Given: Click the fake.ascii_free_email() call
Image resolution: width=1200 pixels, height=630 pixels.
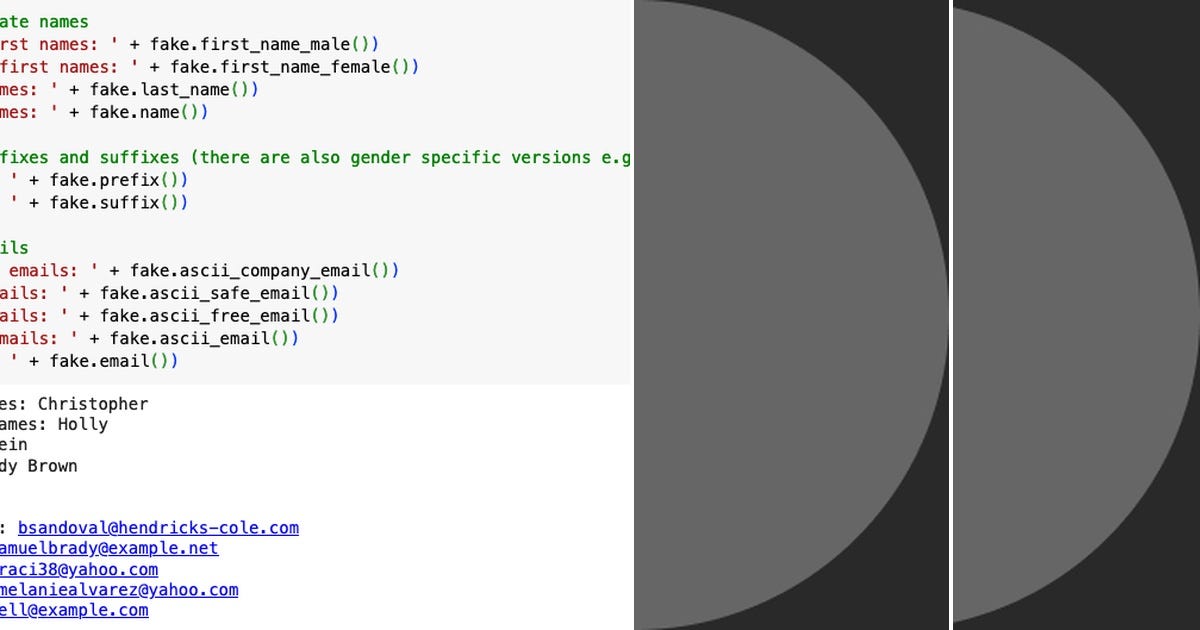Looking at the screenshot, I should (x=220, y=316).
